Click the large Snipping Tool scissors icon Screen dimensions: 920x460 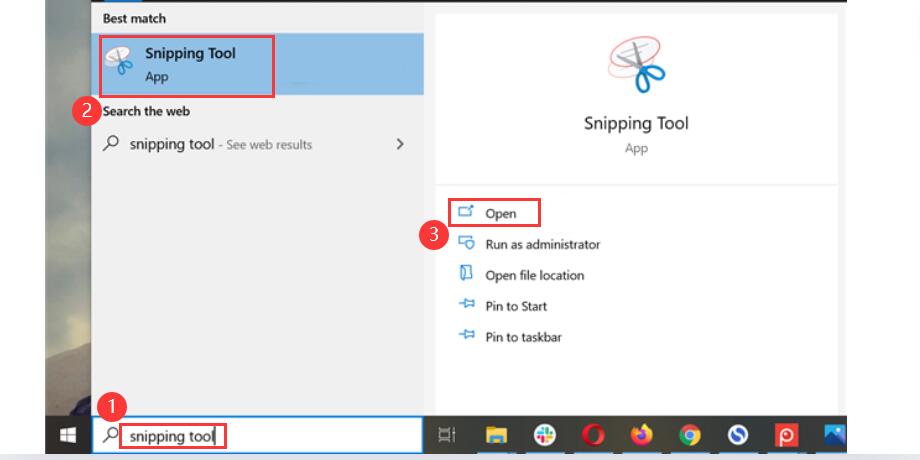point(637,65)
